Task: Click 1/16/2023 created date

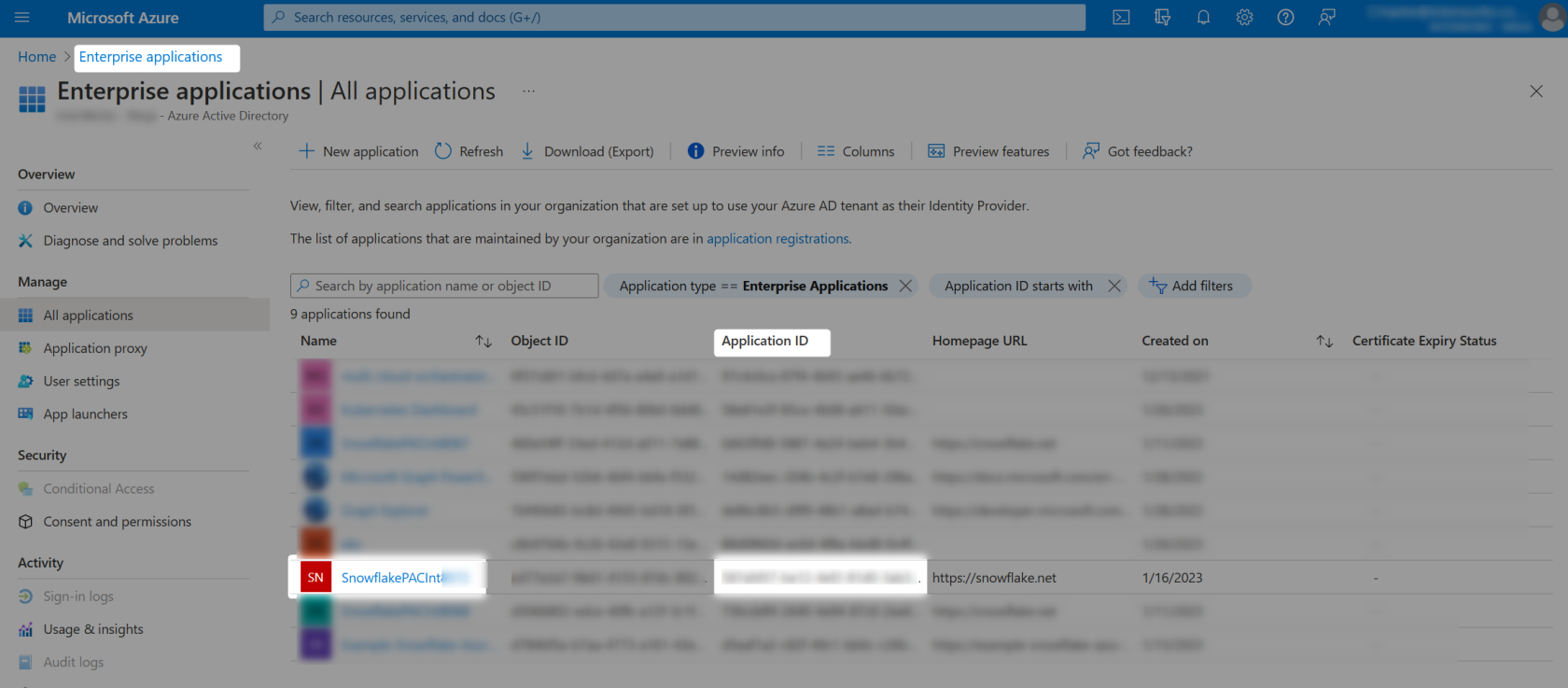Action: click(x=1172, y=578)
